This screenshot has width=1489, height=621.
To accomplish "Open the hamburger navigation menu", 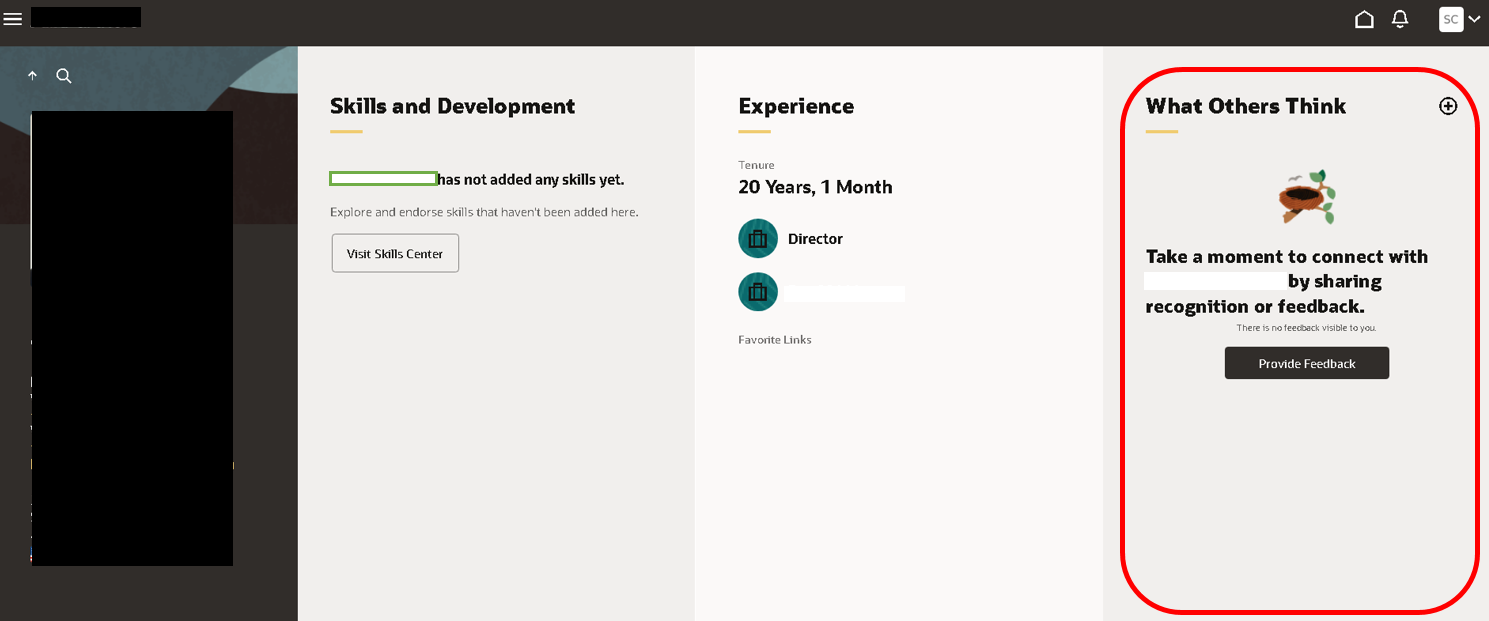I will 13,17.
